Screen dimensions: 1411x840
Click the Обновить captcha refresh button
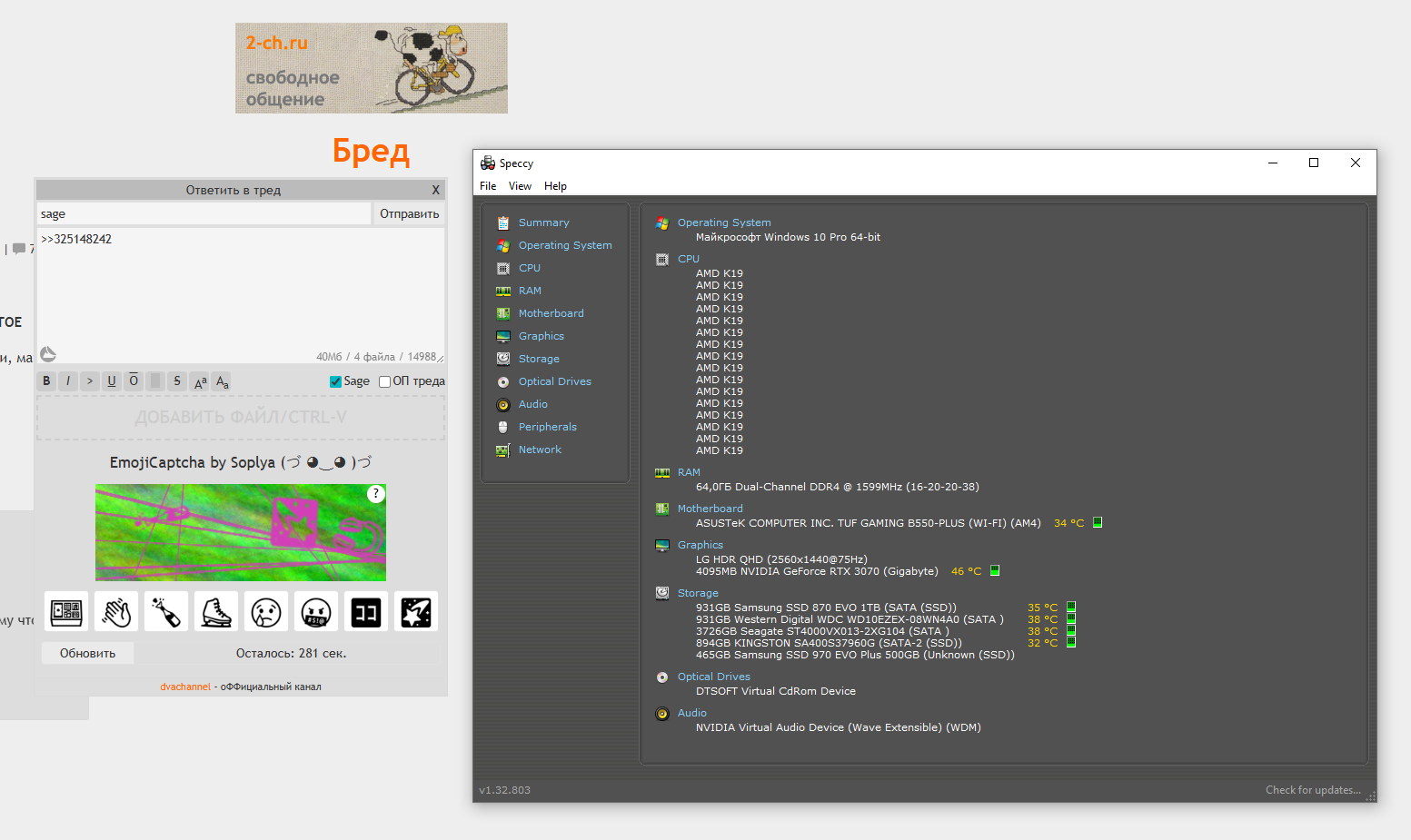coord(87,653)
